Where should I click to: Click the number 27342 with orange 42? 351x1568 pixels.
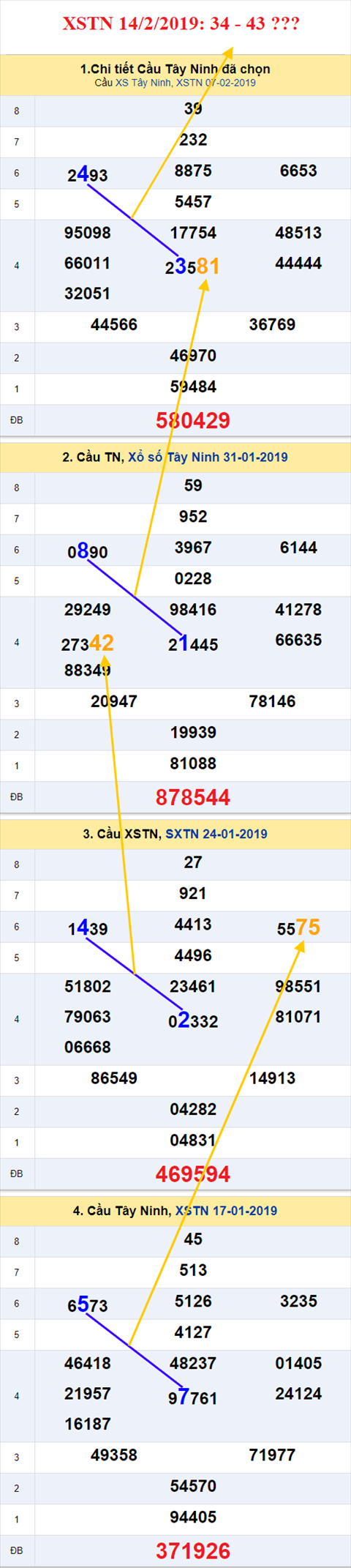88,643
